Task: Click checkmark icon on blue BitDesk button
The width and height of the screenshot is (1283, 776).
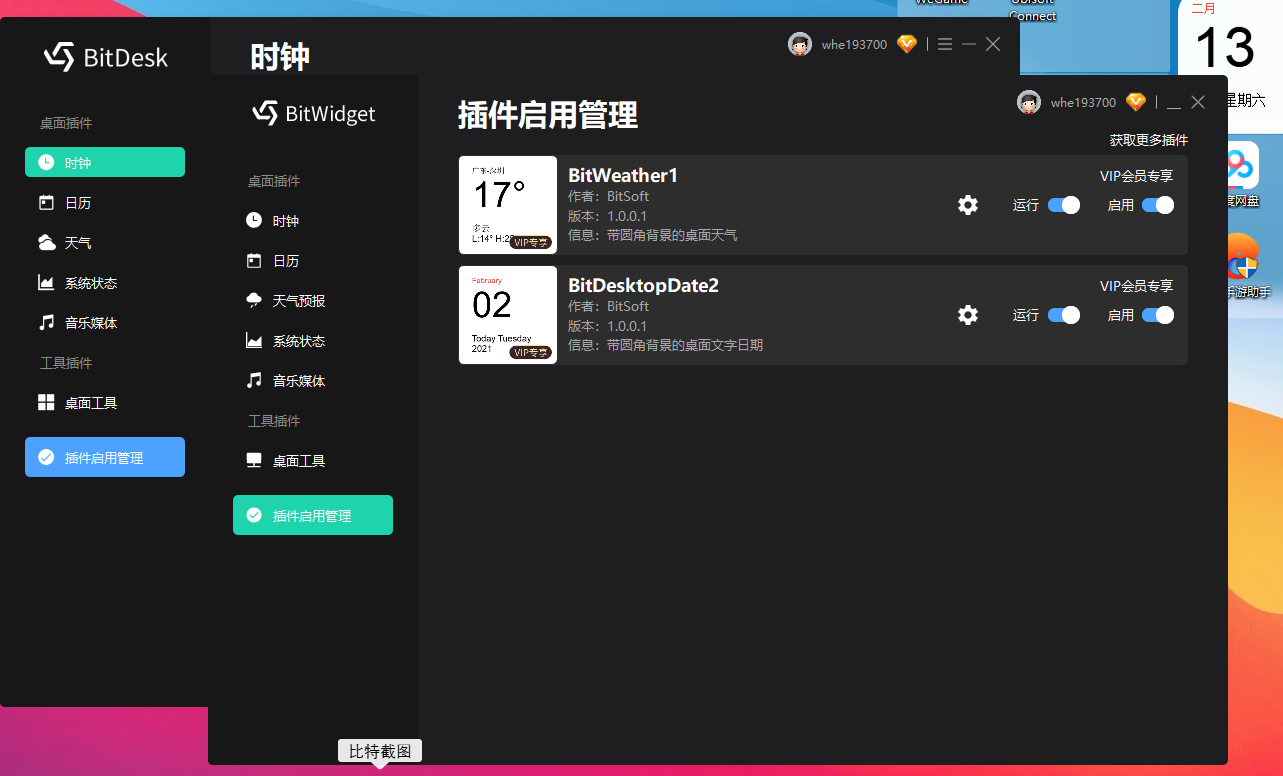Action: coord(46,457)
